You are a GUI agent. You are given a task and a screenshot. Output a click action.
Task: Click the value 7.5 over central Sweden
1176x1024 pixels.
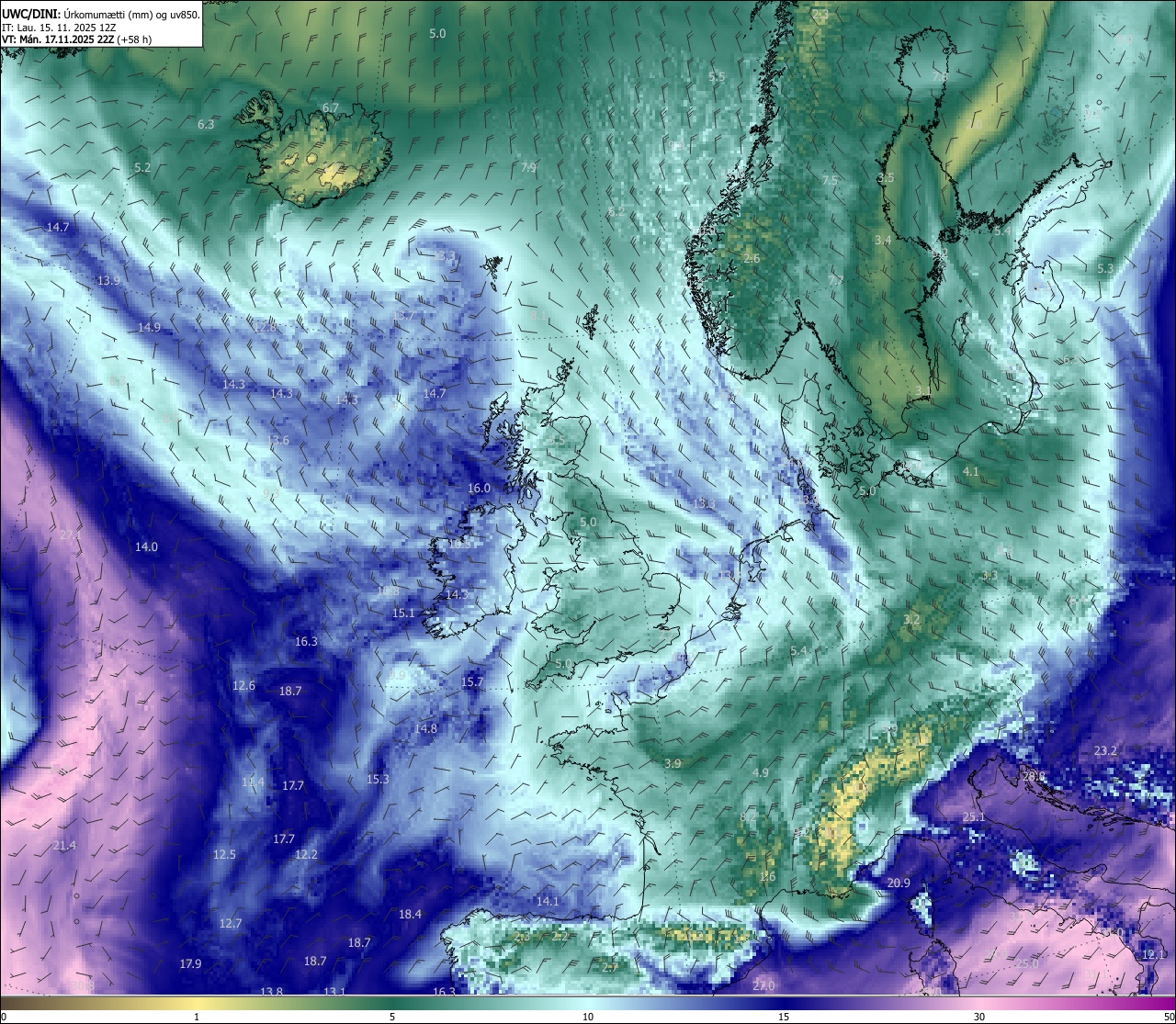coord(830,181)
